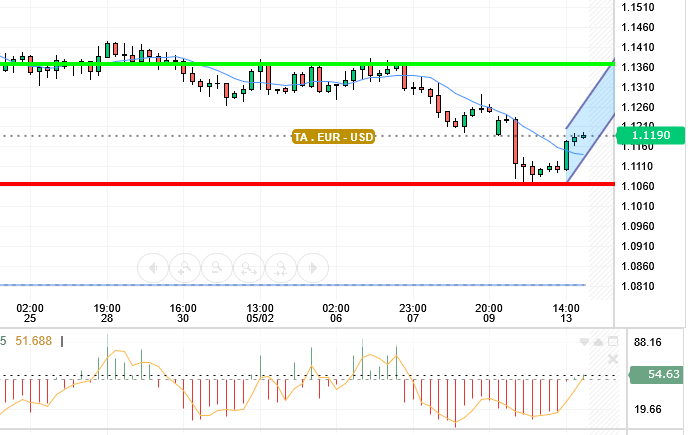This screenshot has width=690, height=435.
Task: Click the 19:00 28 time axis label
Action: 107,313
